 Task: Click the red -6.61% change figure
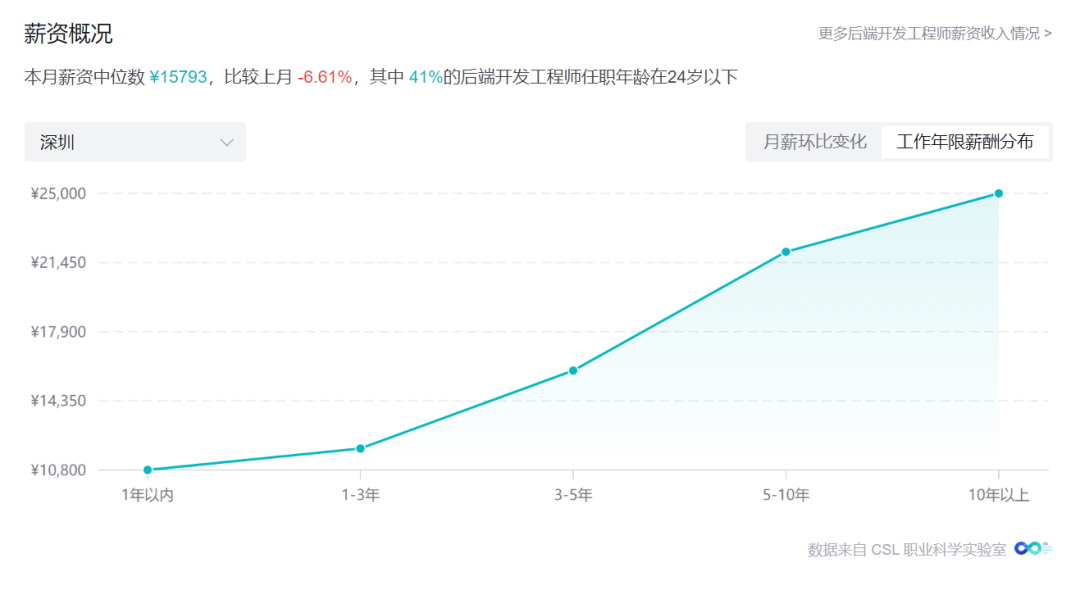click(x=324, y=77)
